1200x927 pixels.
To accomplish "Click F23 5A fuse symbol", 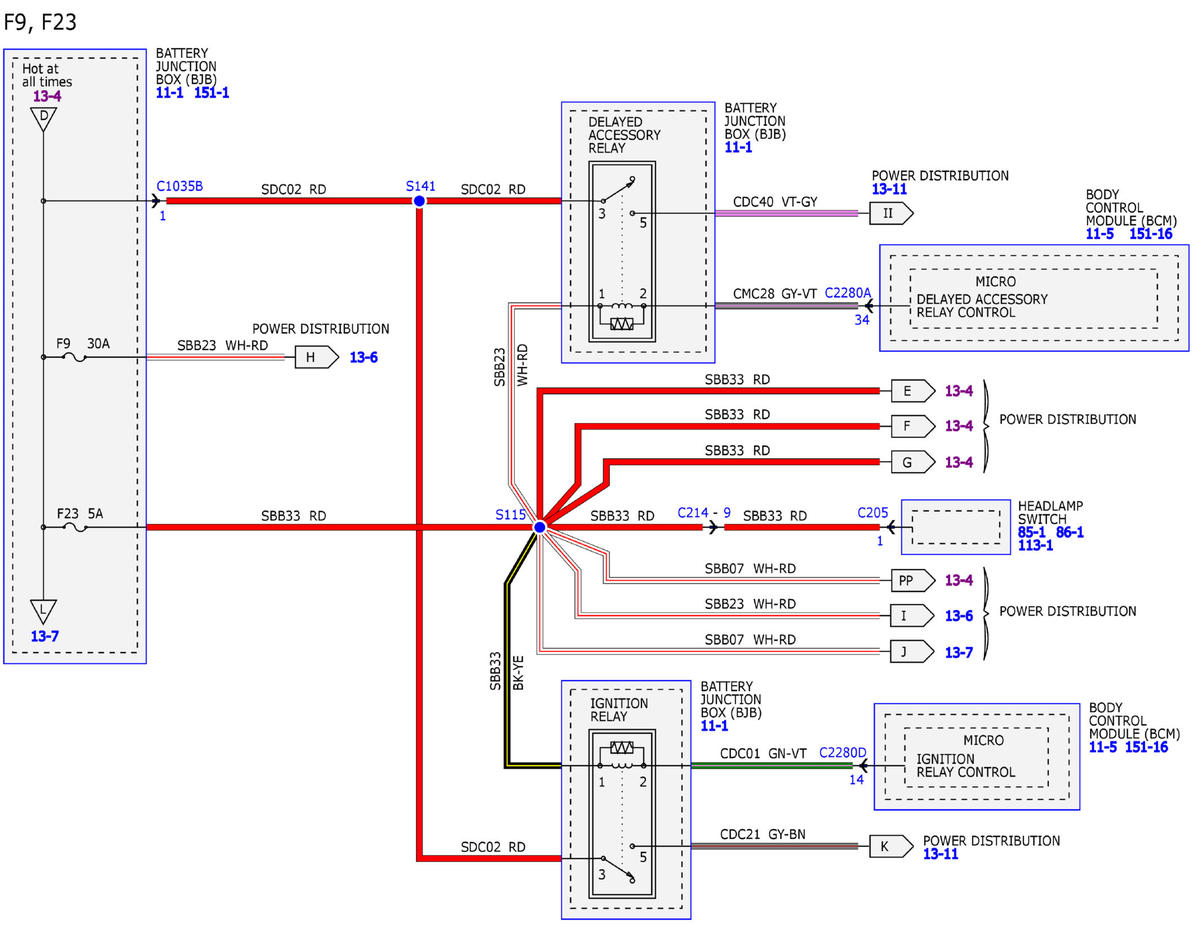I will 74,527.
